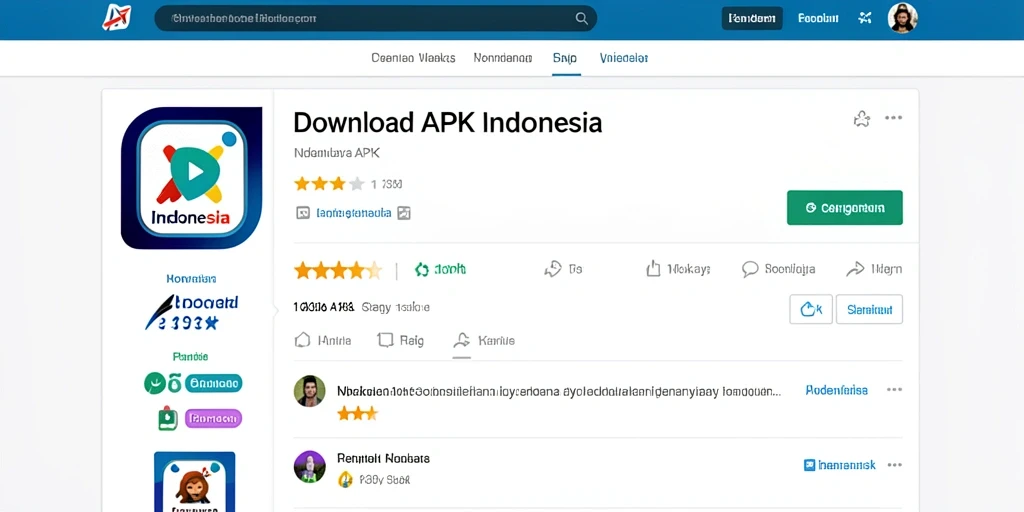Click the red site logo in header
This screenshot has height=512, width=1024.
(x=116, y=18)
